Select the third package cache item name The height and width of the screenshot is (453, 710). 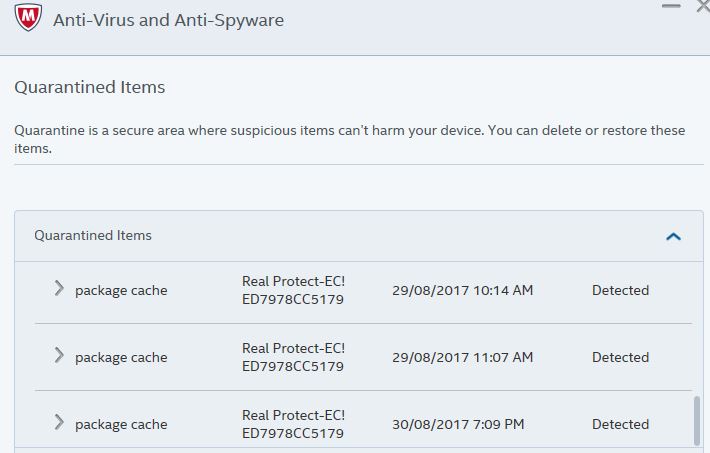coord(121,425)
